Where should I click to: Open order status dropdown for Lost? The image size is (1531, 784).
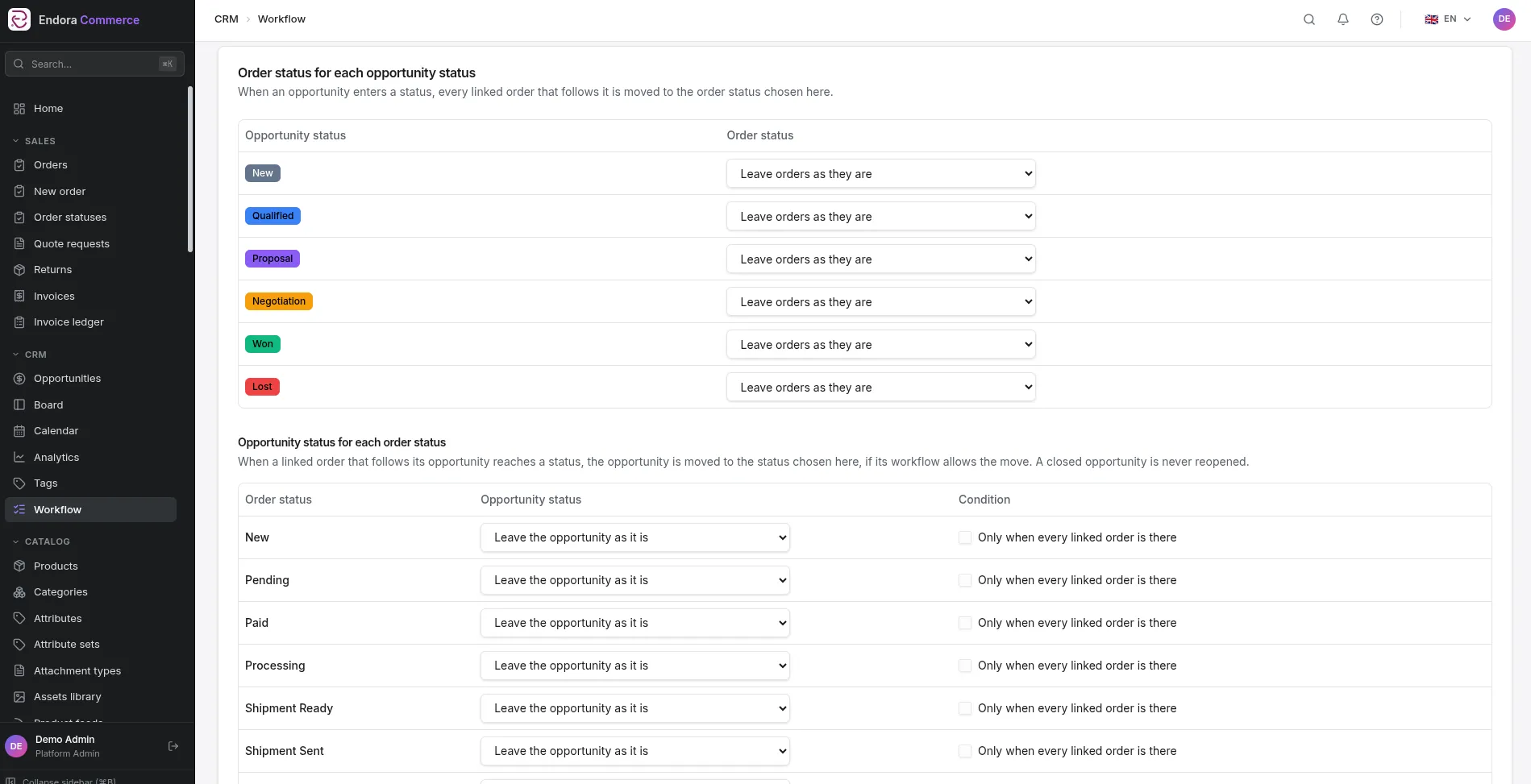pyautogui.click(x=880, y=388)
